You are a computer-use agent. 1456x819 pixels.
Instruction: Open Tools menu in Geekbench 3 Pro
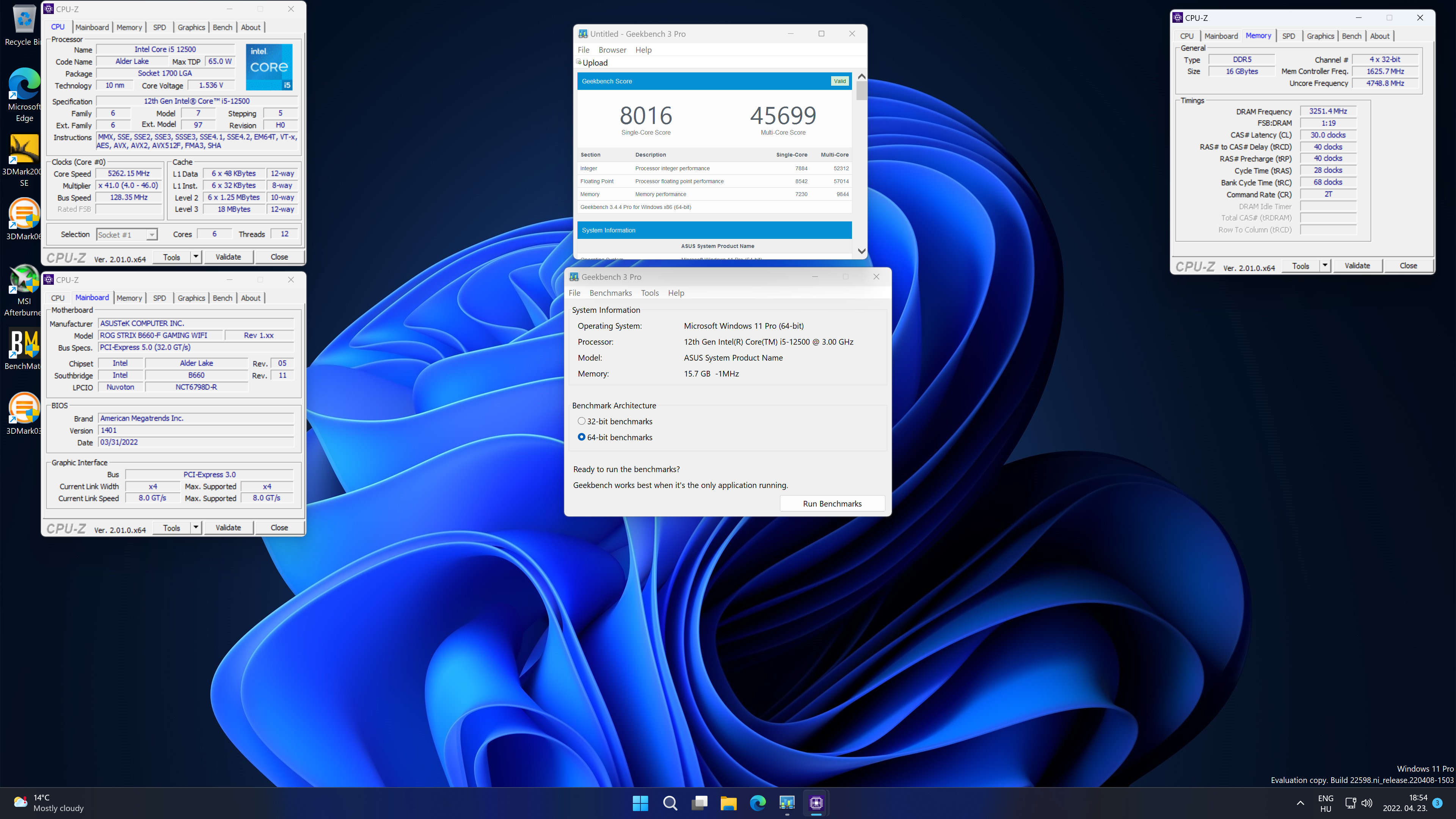pyautogui.click(x=650, y=293)
